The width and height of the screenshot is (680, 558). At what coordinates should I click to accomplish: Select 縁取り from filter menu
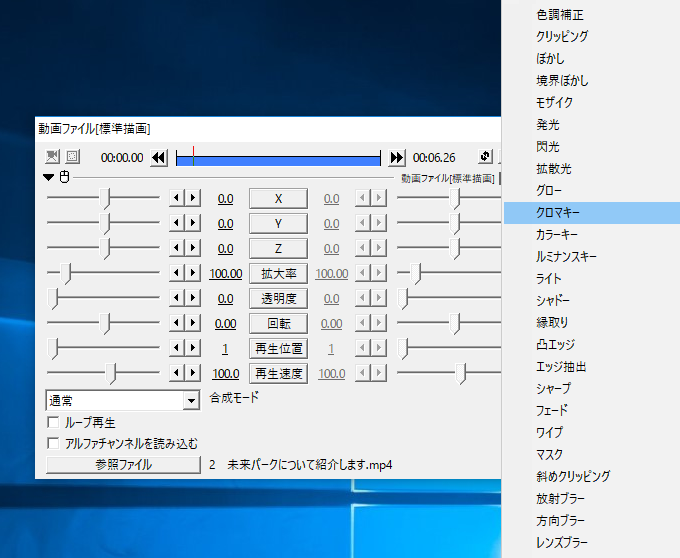click(x=590, y=323)
